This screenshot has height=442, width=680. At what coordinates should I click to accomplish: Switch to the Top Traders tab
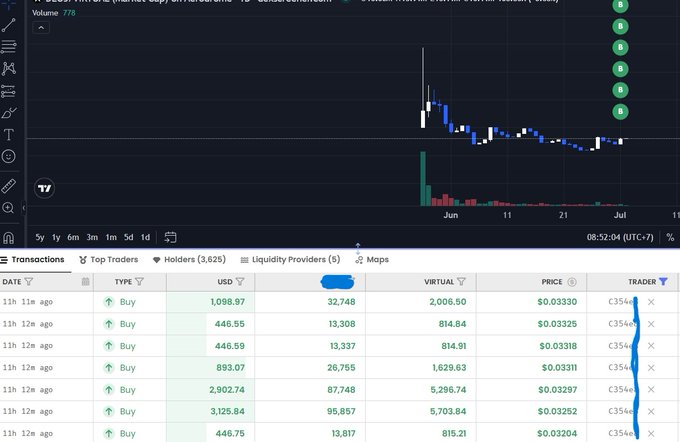[x=108, y=259]
